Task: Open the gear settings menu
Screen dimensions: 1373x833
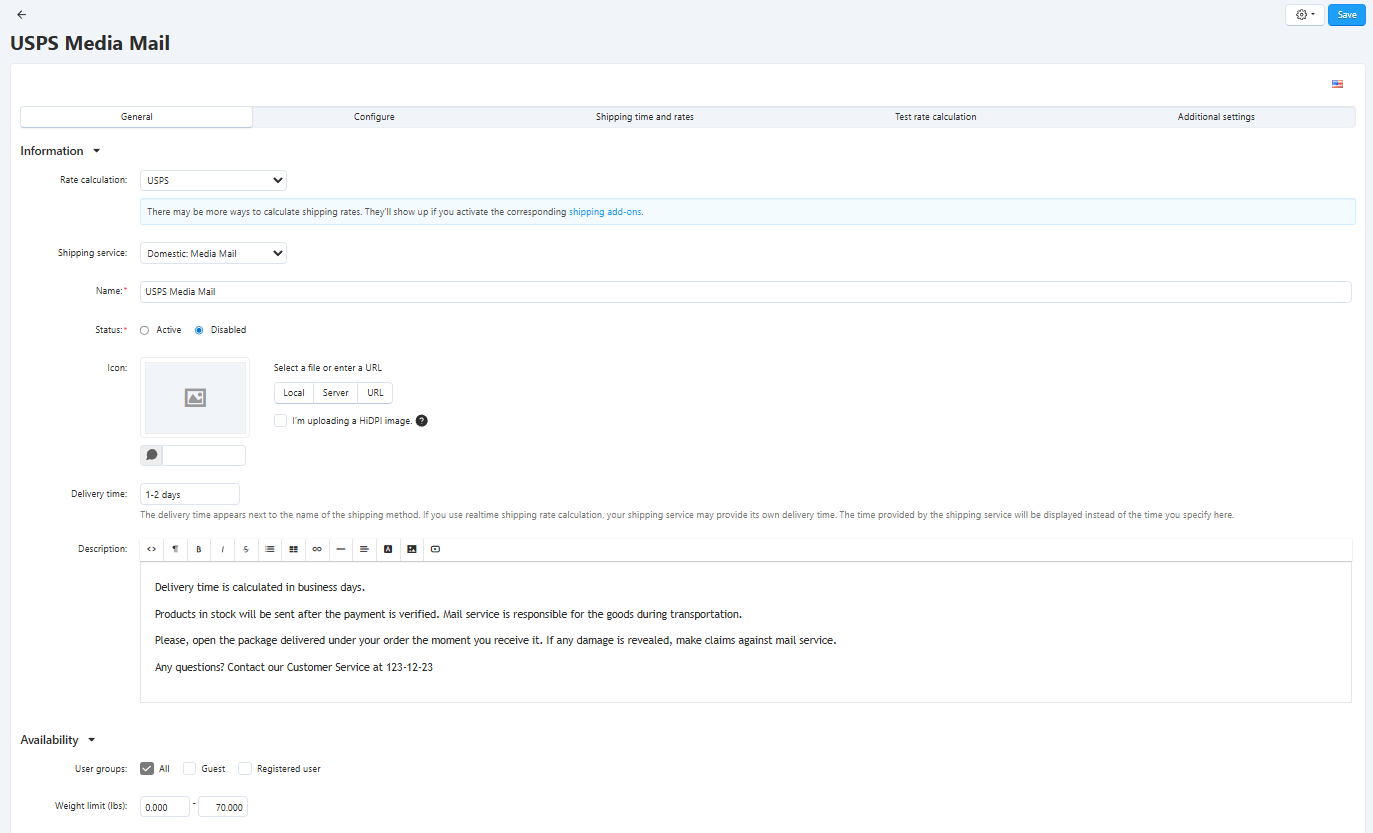Action: [x=1305, y=15]
